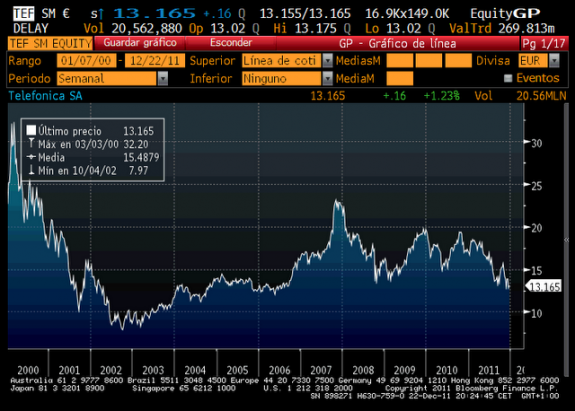The height and width of the screenshot is (411, 575).
Task: Click the 20.56MLN volume value
Action: tap(541, 96)
